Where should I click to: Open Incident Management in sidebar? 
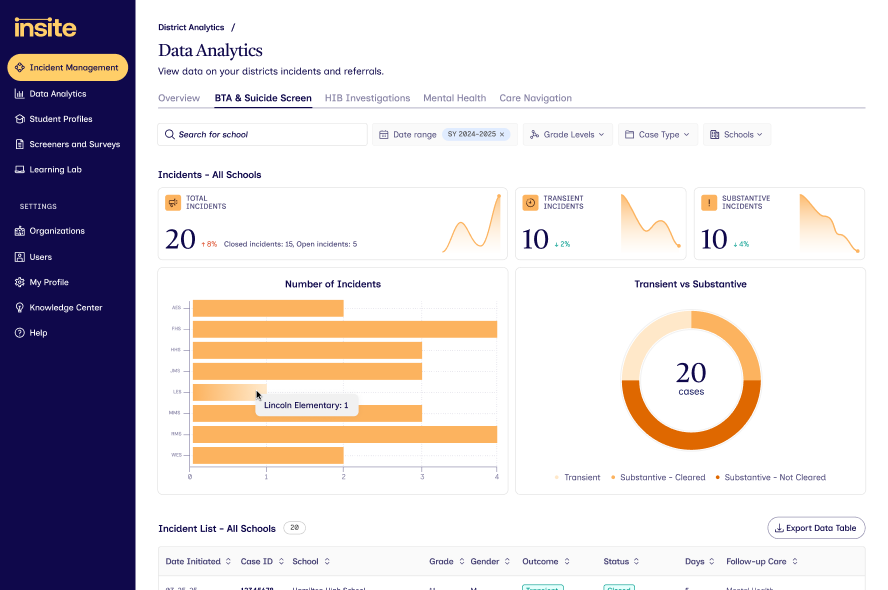[67, 67]
